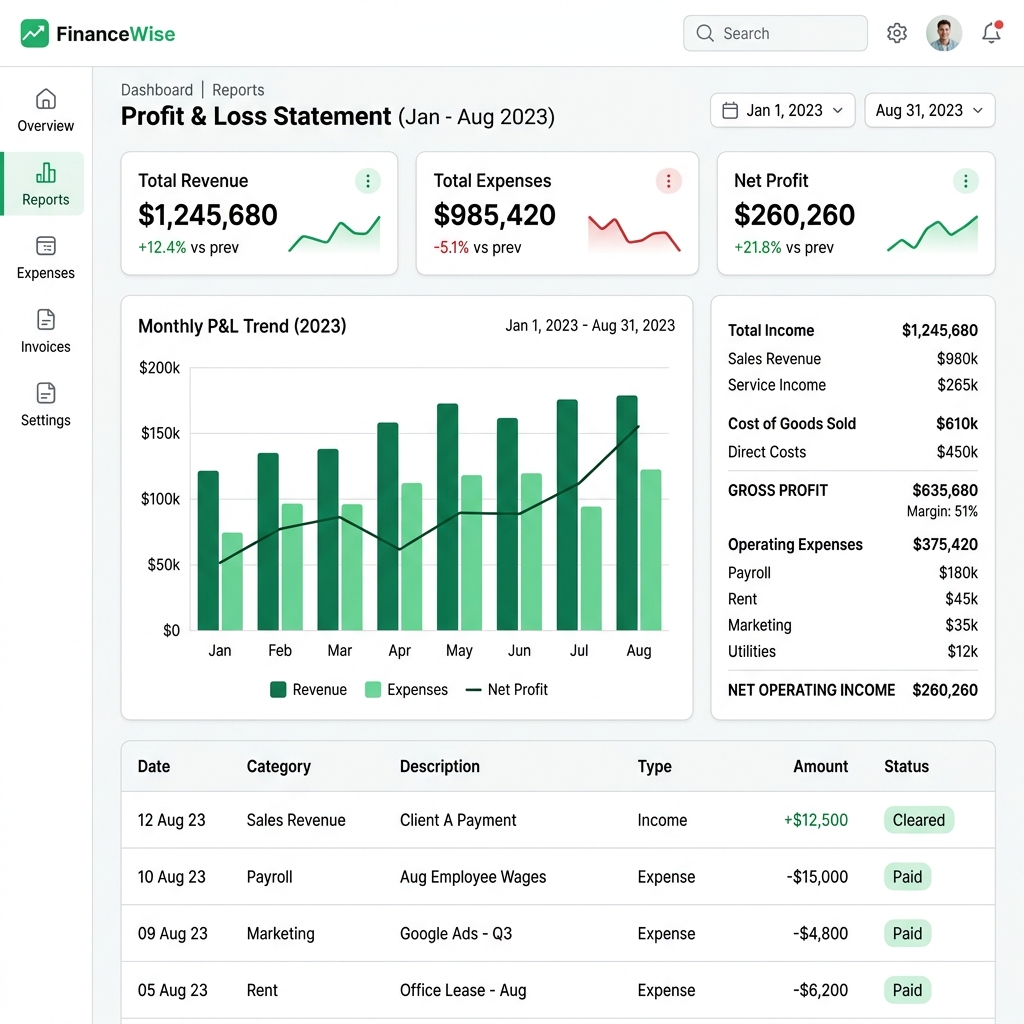Select the Reports bar chart icon

[46, 172]
